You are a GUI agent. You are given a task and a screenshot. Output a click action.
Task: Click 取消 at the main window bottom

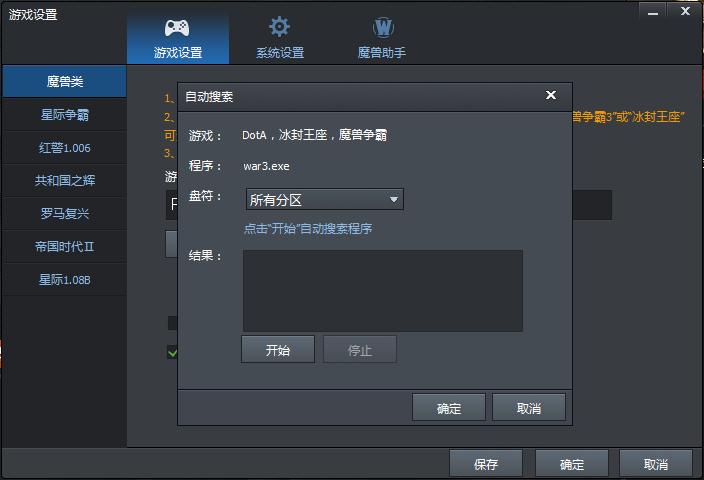tap(656, 463)
